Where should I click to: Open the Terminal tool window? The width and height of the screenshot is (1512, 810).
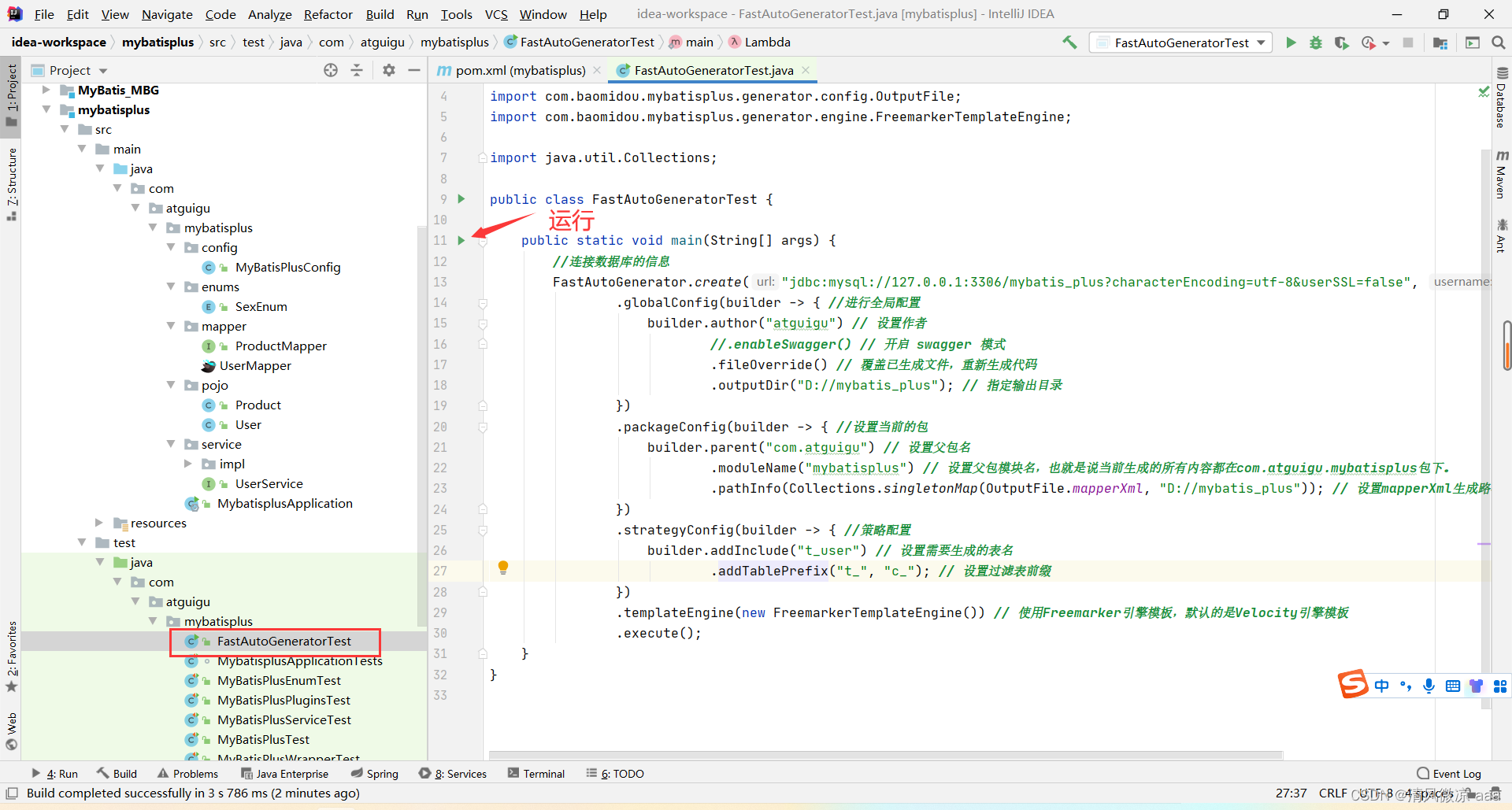536,774
